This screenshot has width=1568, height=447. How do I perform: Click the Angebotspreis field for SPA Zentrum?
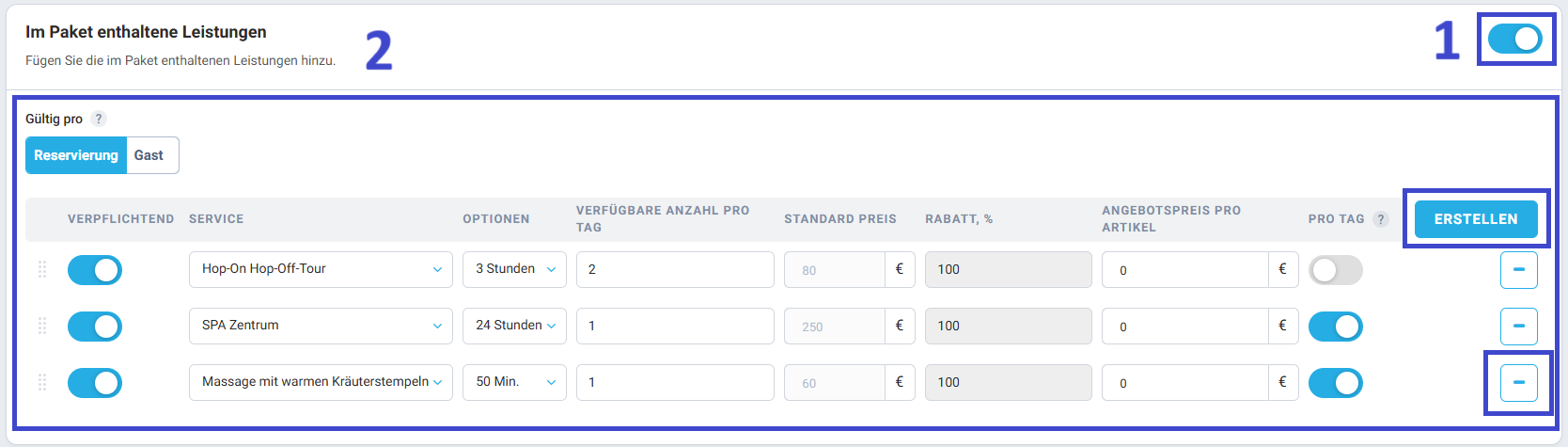coord(1185,326)
